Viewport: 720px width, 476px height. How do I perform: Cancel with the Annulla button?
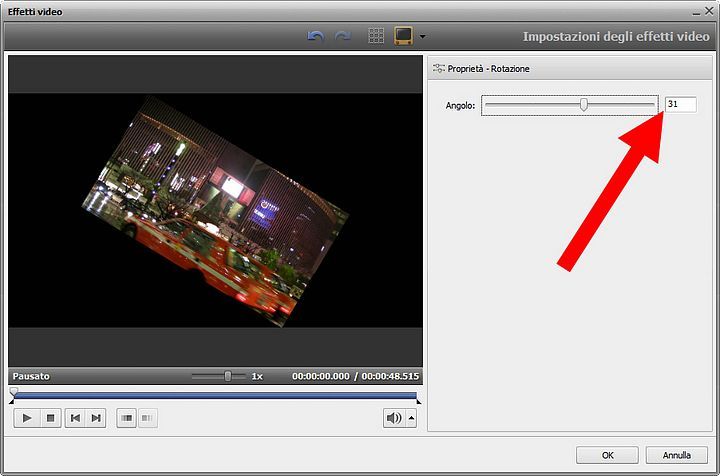(676, 455)
